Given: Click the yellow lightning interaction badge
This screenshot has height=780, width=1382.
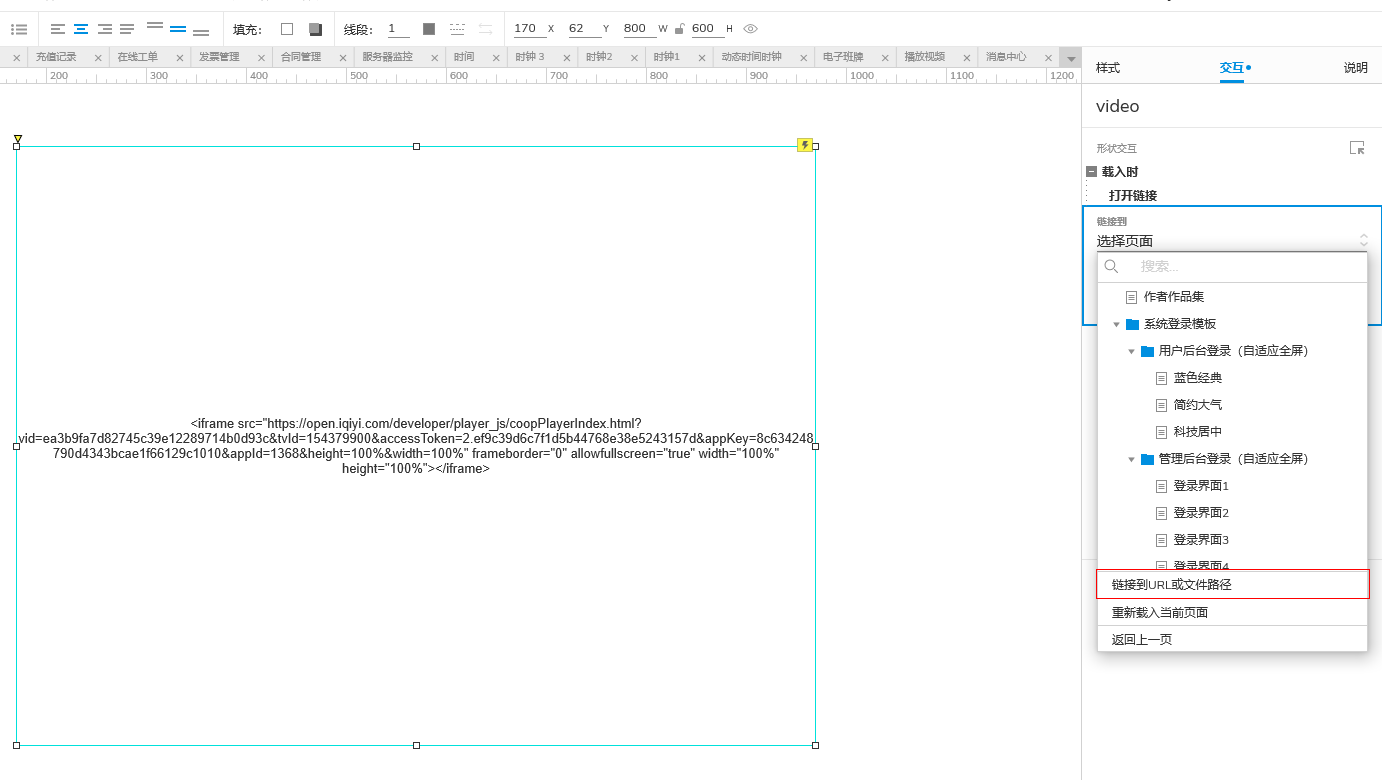Looking at the screenshot, I should (805, 145).
